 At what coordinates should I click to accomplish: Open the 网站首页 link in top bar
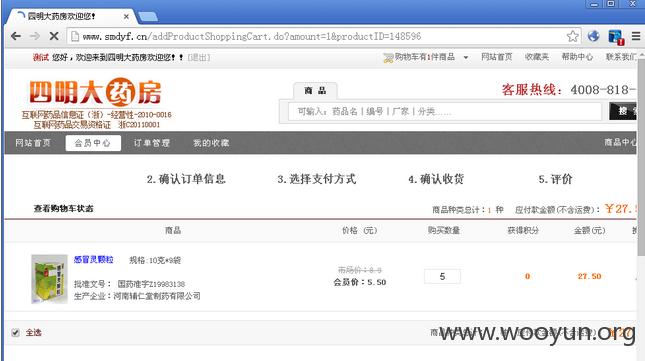click(x=497, y=57)
